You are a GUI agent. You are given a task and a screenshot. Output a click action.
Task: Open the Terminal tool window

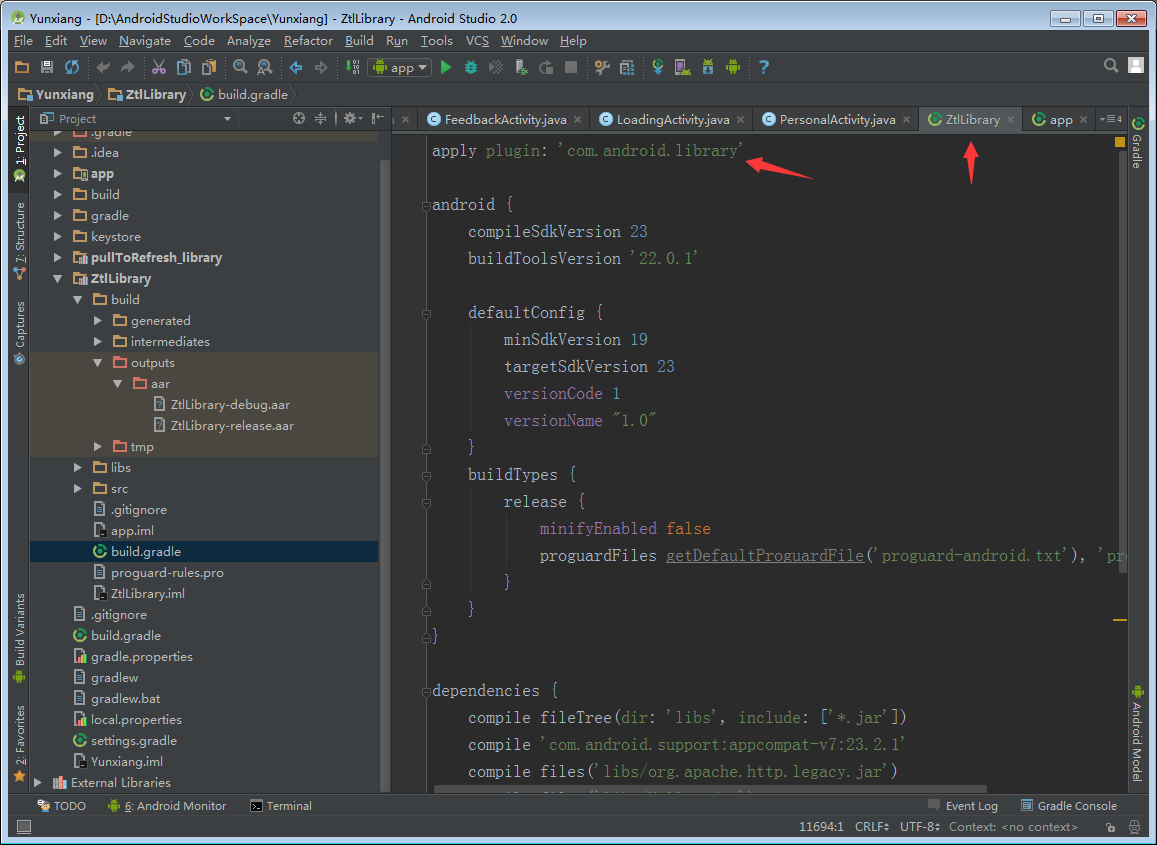pos(281,806)
